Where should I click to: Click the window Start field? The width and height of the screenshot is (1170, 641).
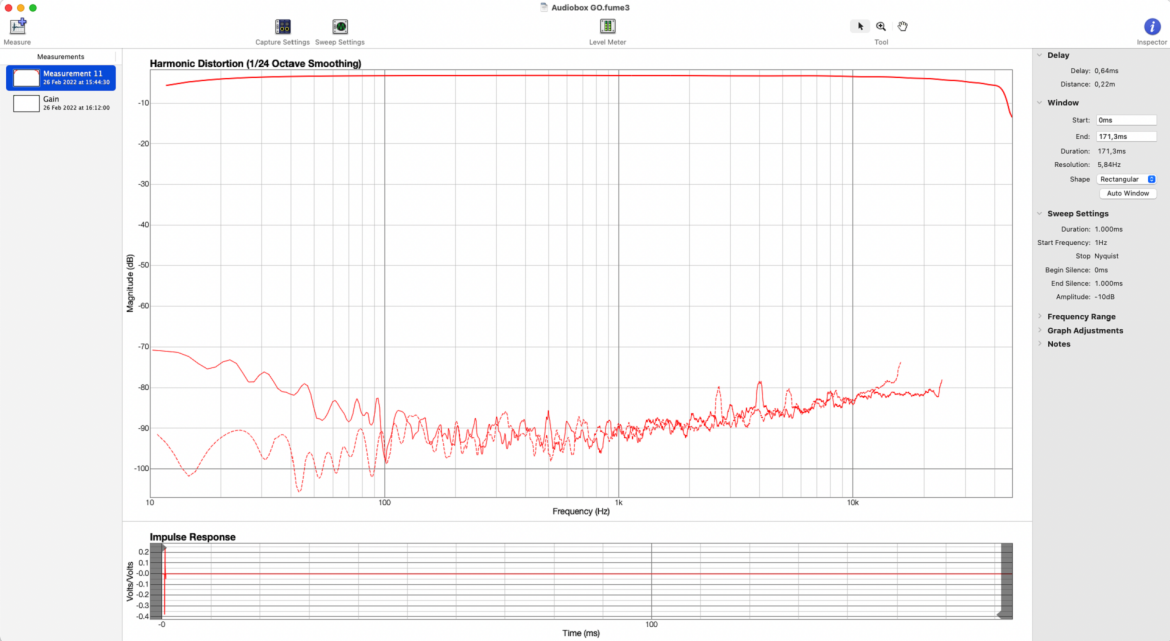[1126, 120]
